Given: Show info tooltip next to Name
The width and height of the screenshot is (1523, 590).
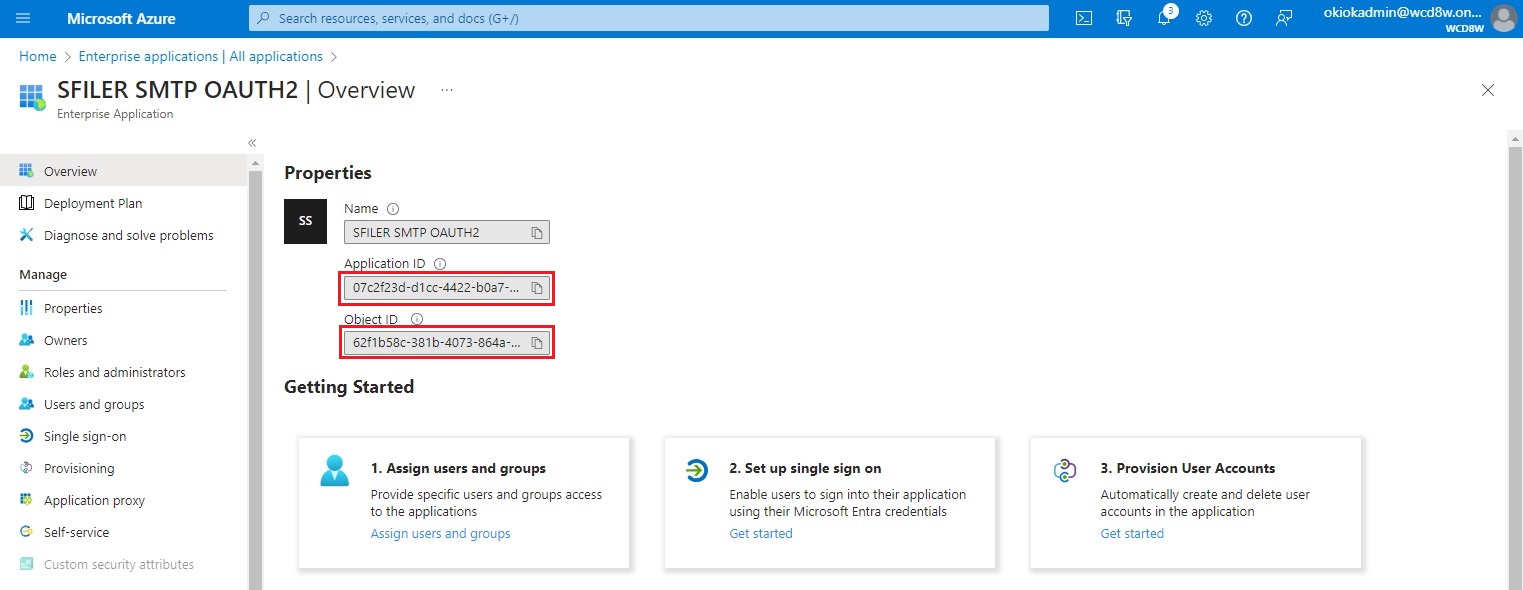Looking at the screenshot, I should coord(393,209).
